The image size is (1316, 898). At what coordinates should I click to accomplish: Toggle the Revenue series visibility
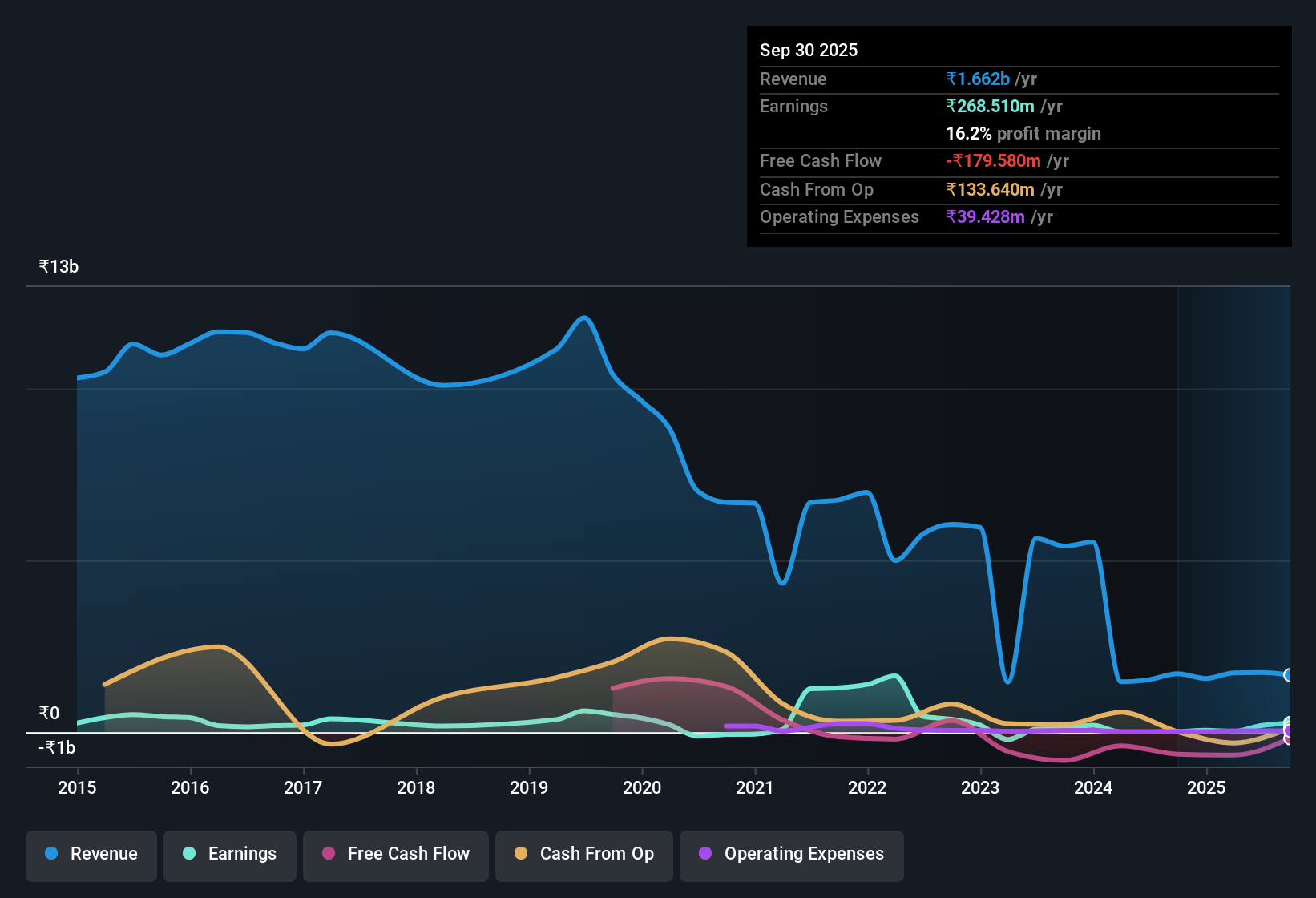coord(91,854)
